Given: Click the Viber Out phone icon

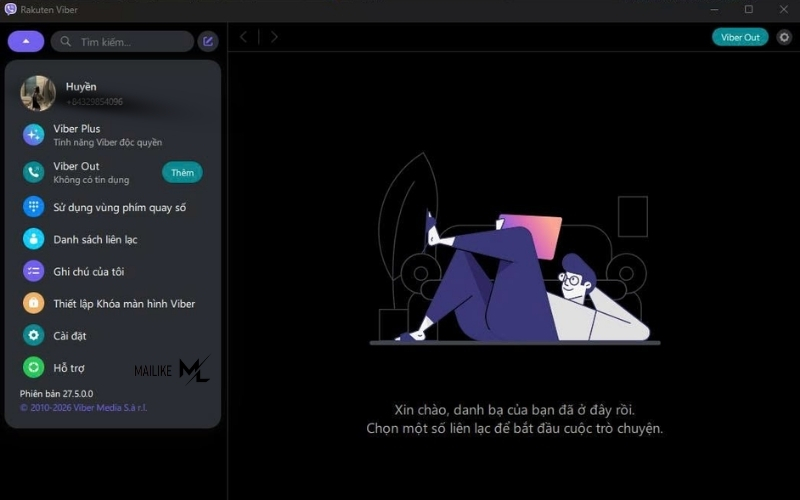Looking at the screenshot, I should click(x=34, y=172).
